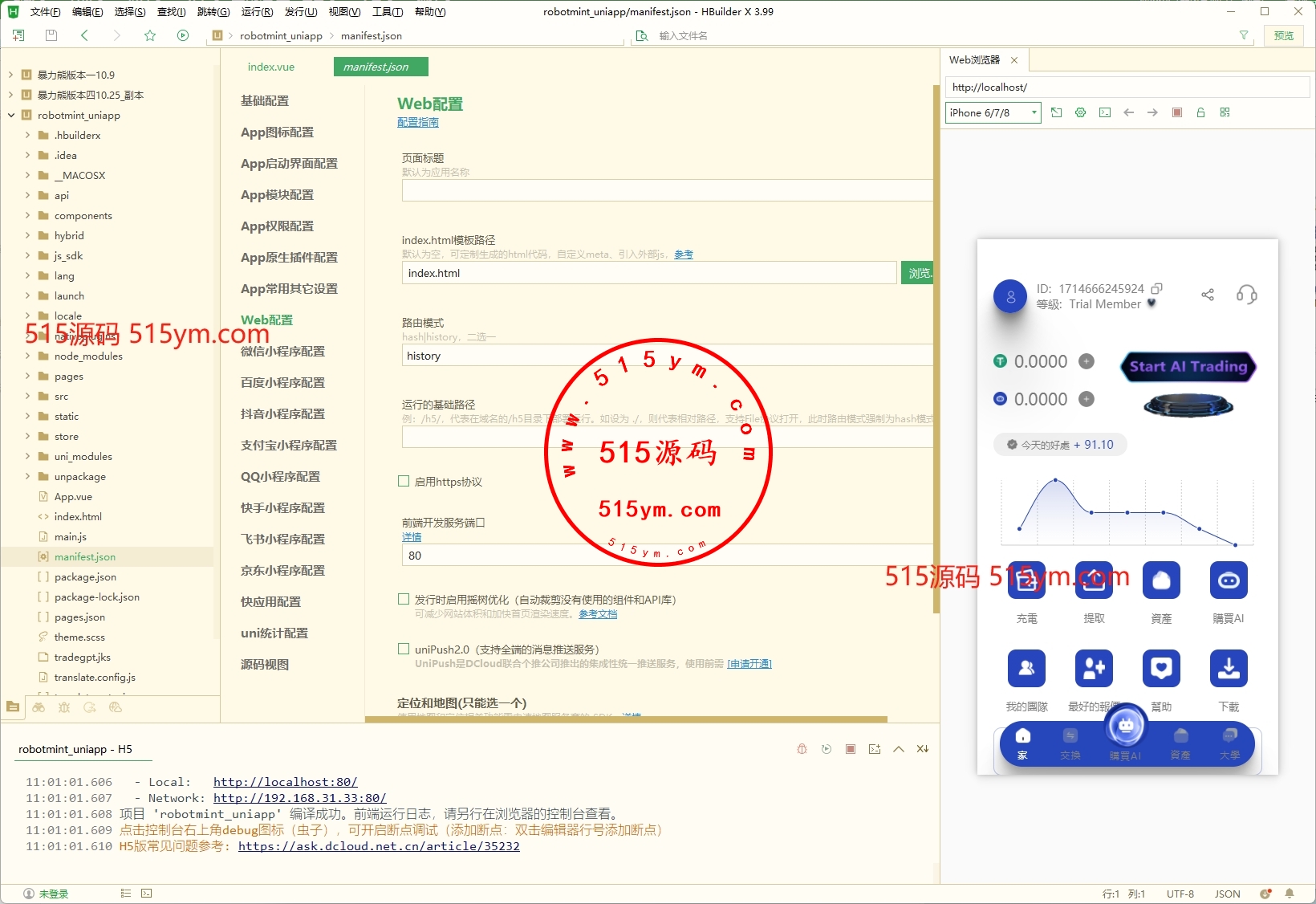Expand the pages folder in tree
1316x904 pixels.
click(27, 376)
